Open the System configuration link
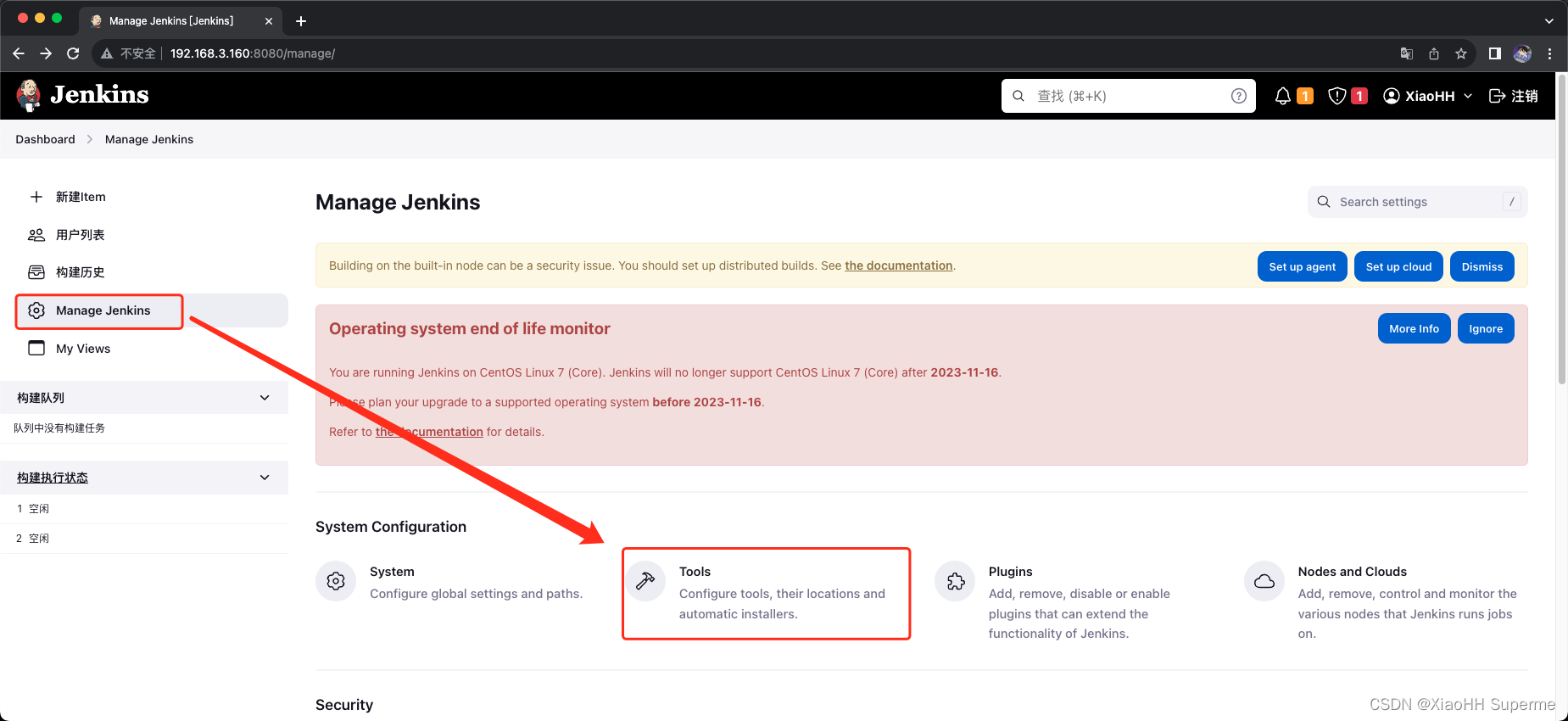Screen dimensions: 1568x721 [392, 572]
